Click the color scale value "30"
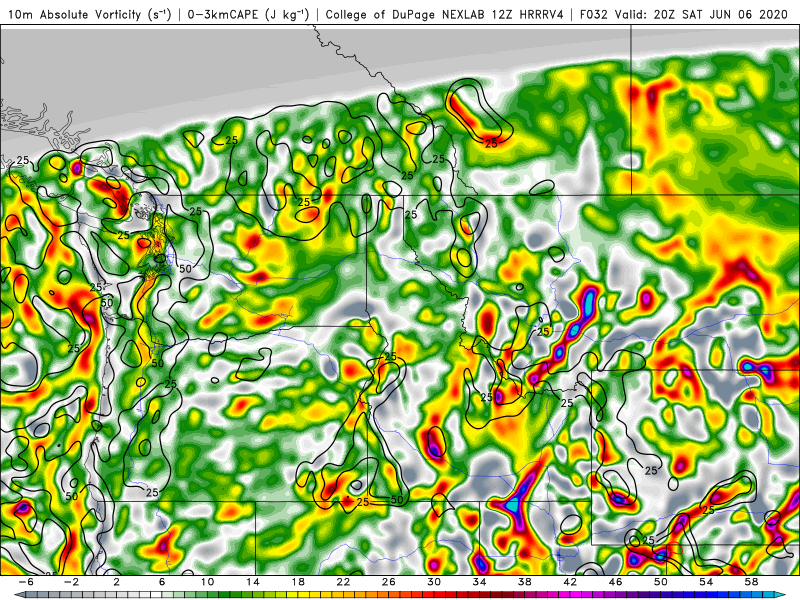The width and height of the screenshot is (800, 600). click(x=434, y=582)
